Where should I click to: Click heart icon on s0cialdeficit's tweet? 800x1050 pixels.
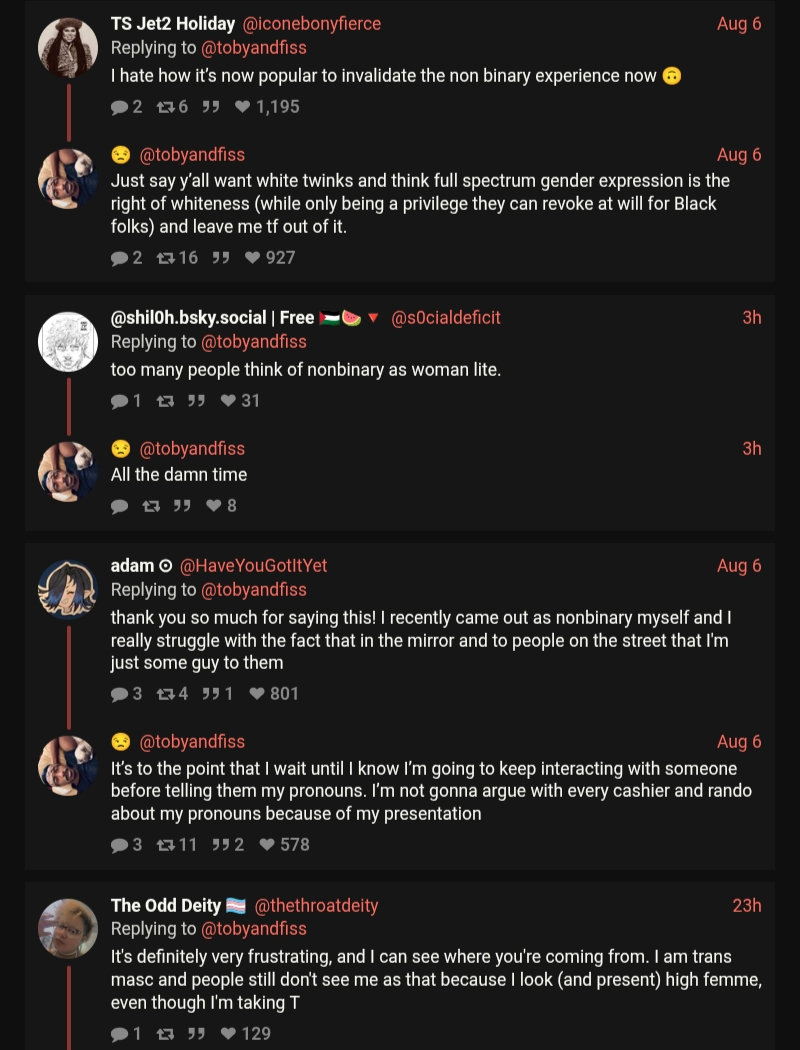tap(228, 401)
